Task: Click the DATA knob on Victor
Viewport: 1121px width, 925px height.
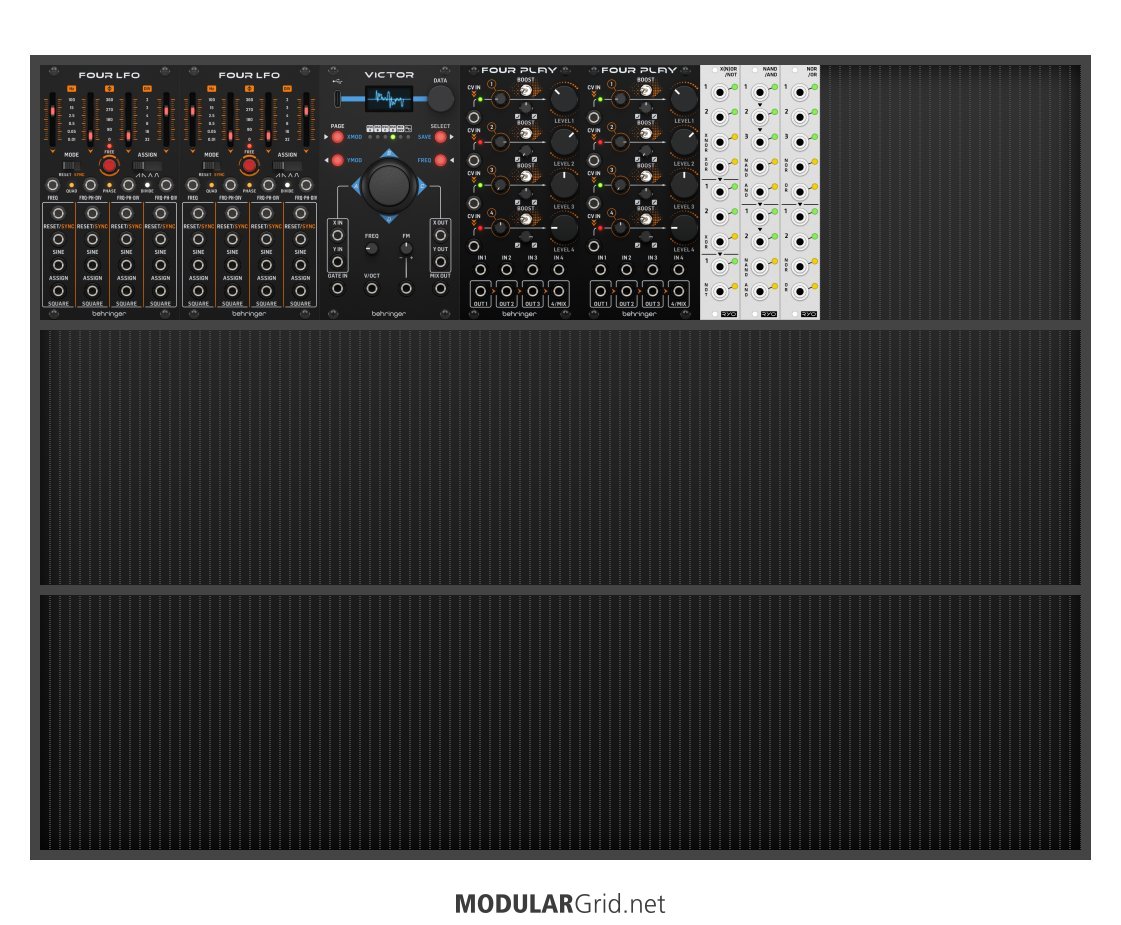Action: pyautogui.click(x=440, y=98)
